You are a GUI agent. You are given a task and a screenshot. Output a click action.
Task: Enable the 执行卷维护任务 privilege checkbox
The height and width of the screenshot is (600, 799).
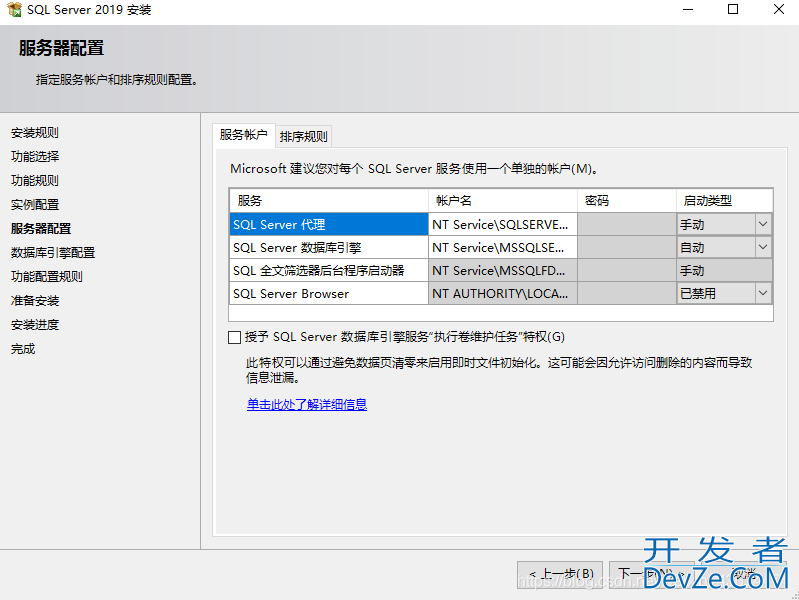(234, 337)
